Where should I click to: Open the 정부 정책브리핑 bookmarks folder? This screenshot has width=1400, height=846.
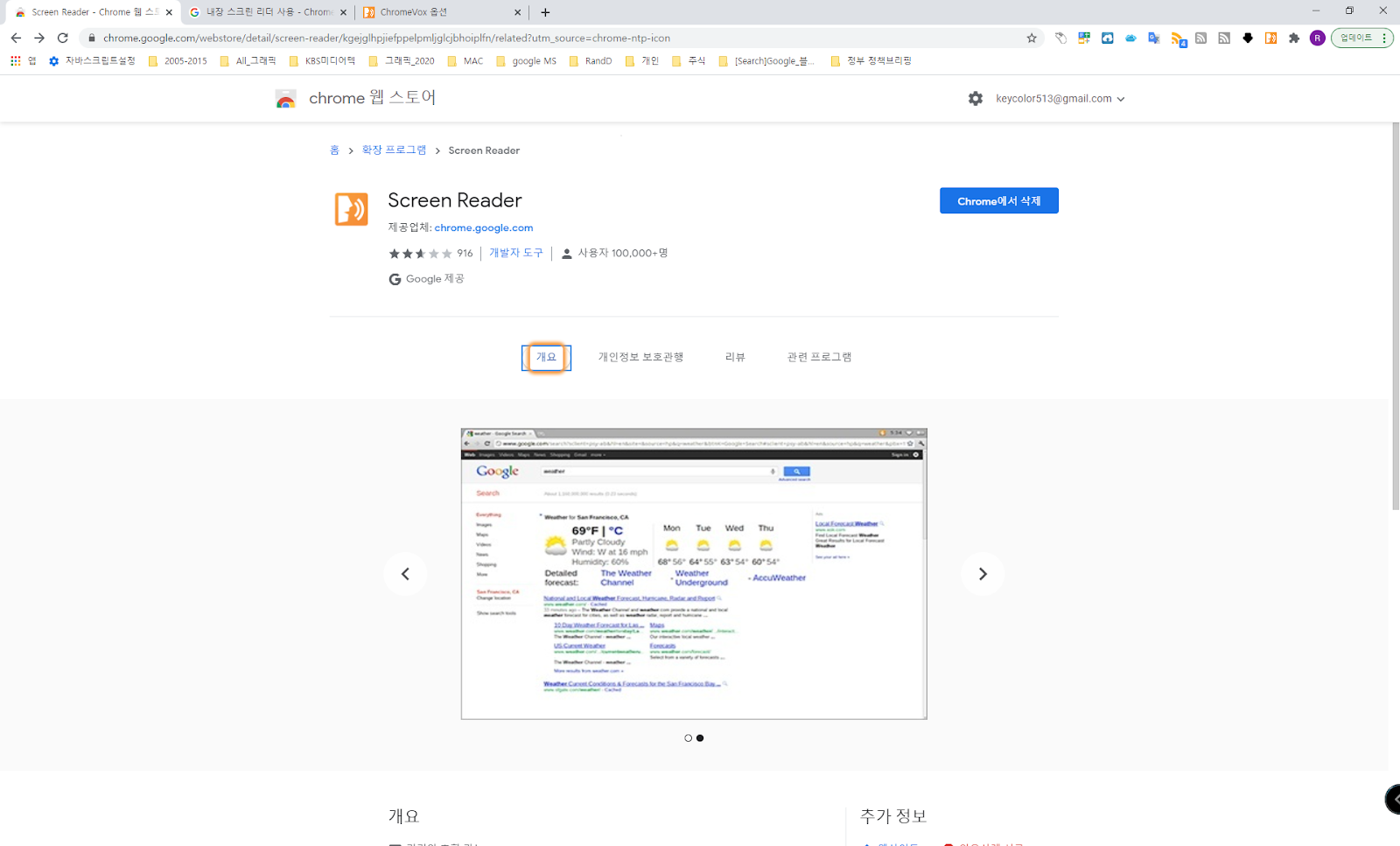pos(871,61)
